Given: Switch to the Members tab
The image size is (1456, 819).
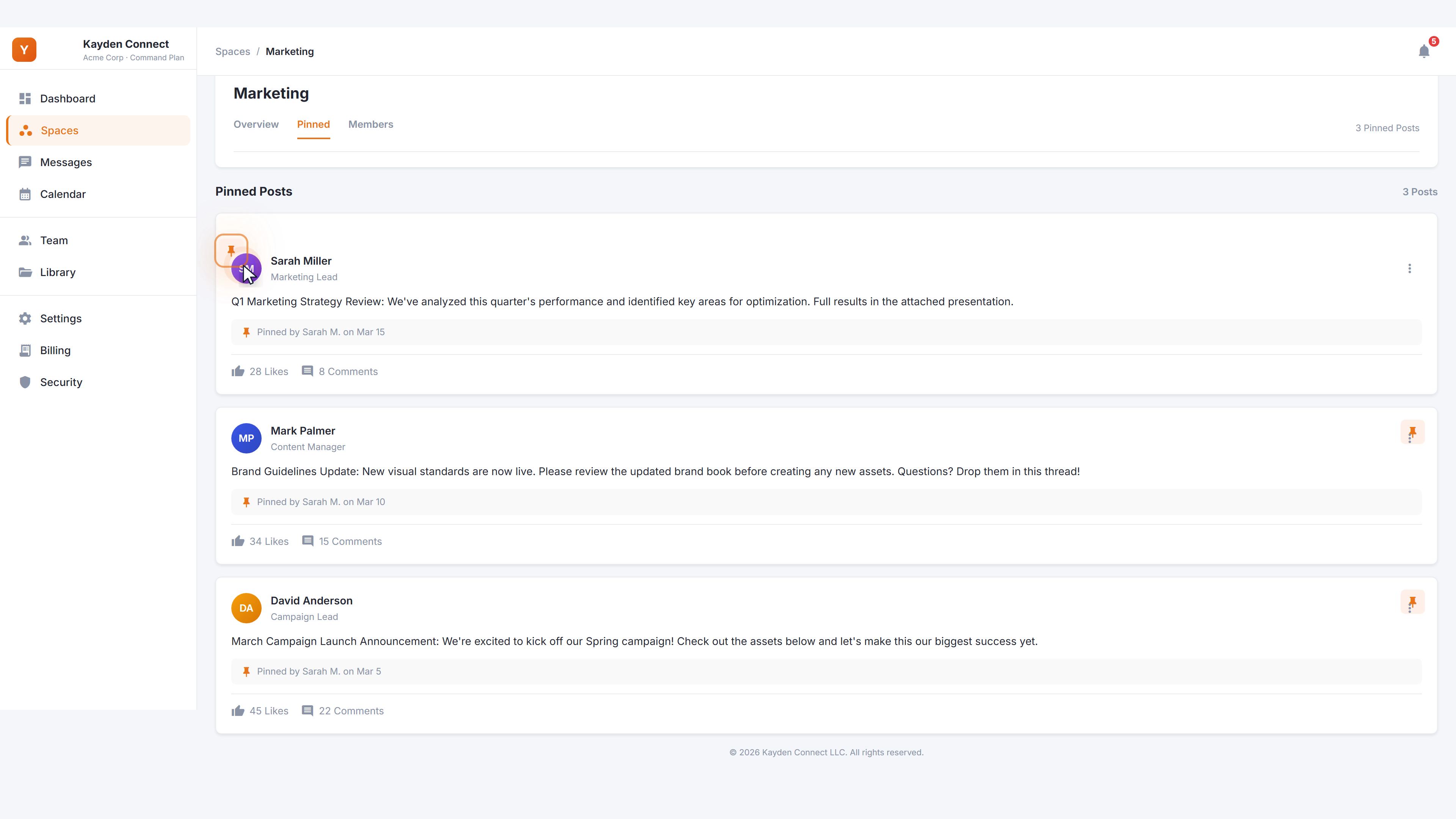Looking at the screenshot, I should [371, 124].
